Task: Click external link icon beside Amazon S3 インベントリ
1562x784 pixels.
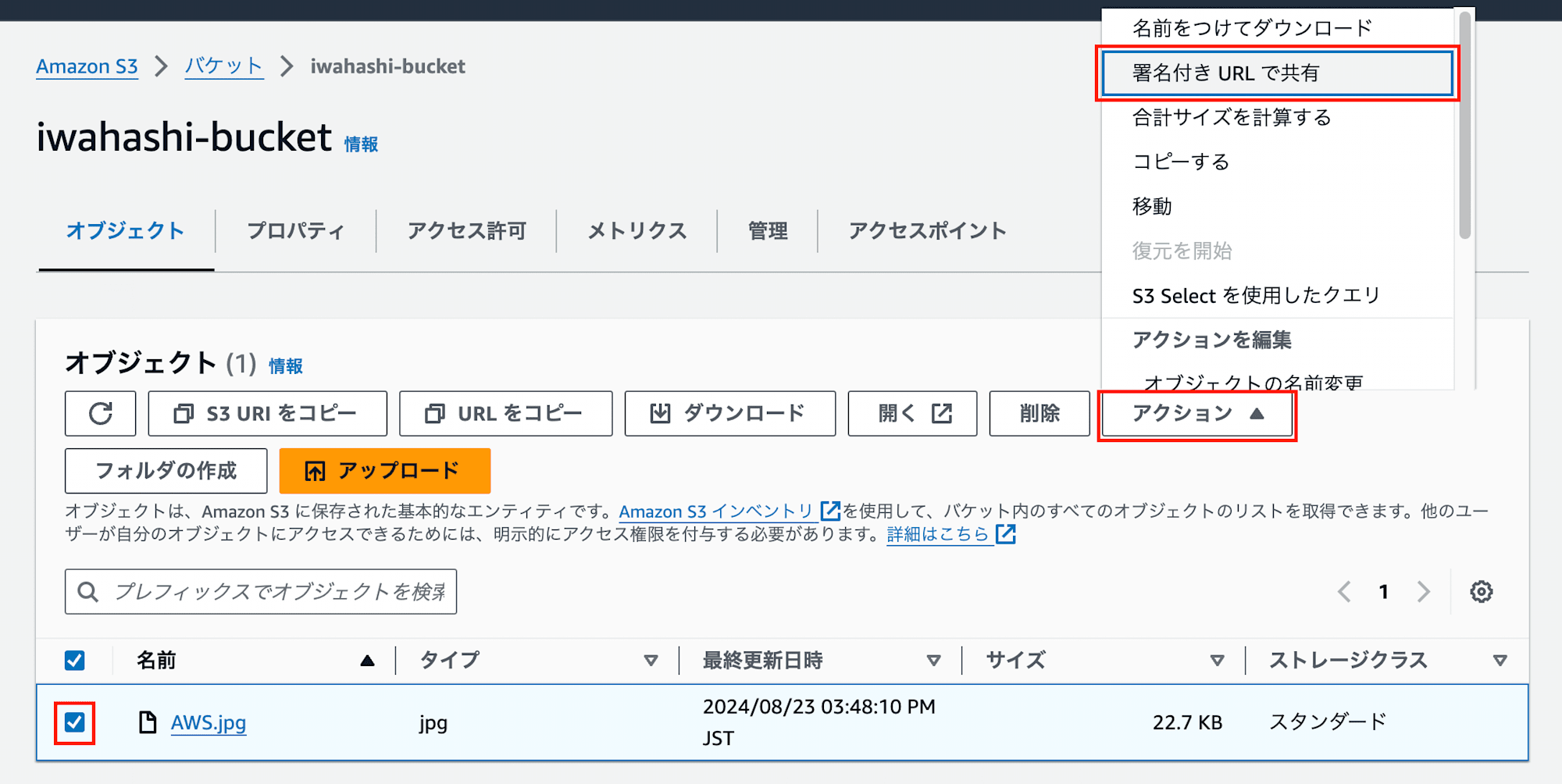Action: tap(830, 511)
